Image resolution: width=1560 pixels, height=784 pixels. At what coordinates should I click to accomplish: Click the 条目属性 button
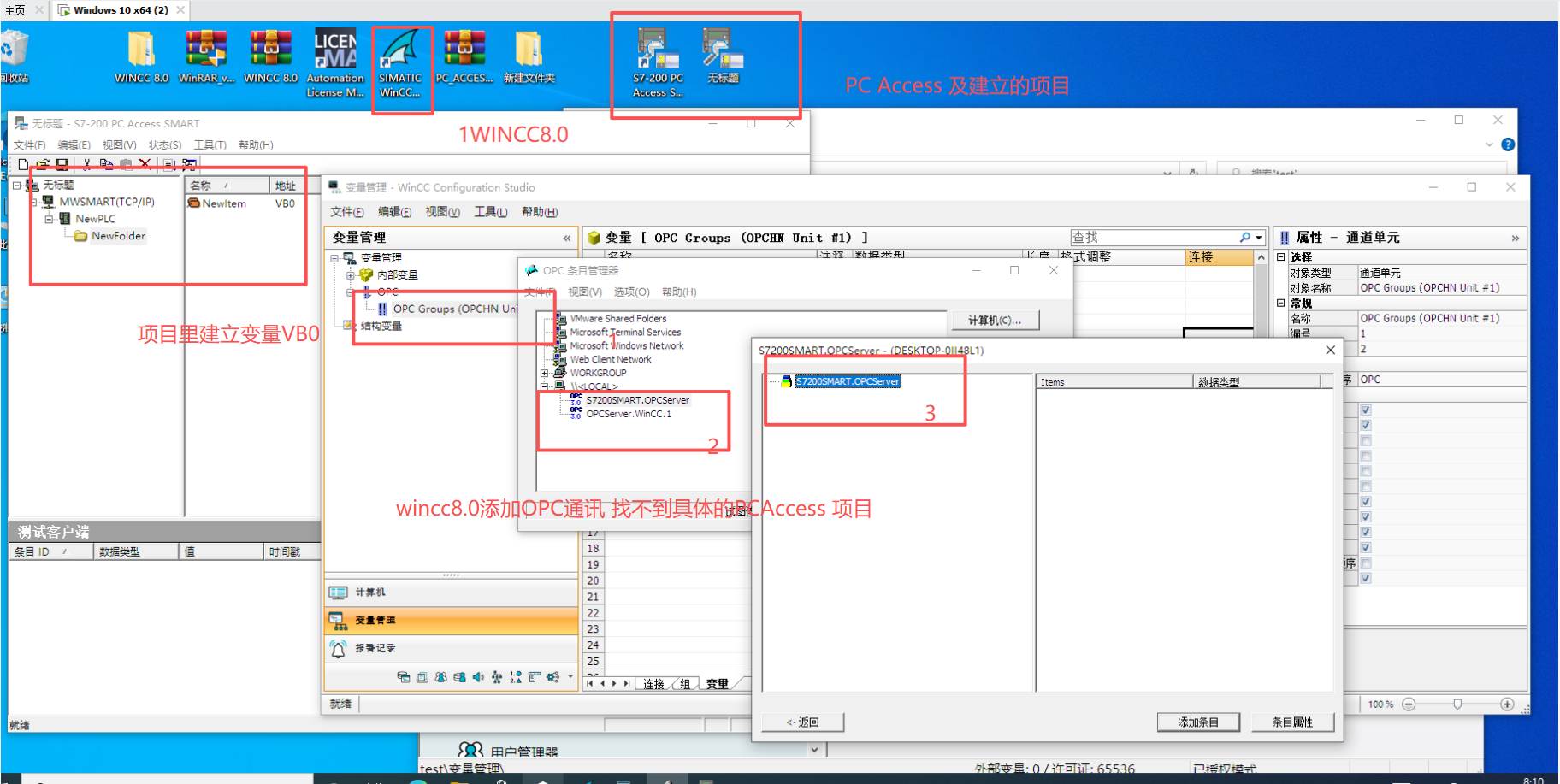coord(1291,722)
